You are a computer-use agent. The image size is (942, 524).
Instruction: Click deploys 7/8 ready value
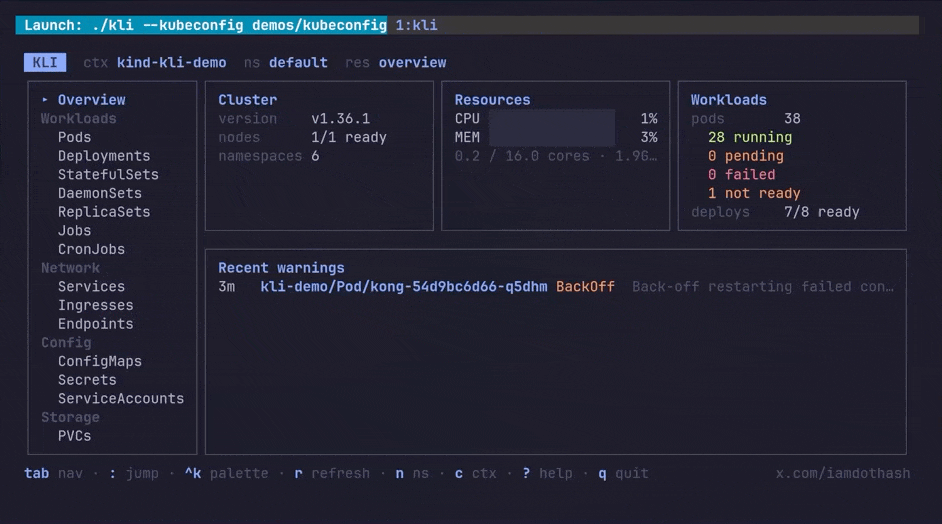coord(821,212)
